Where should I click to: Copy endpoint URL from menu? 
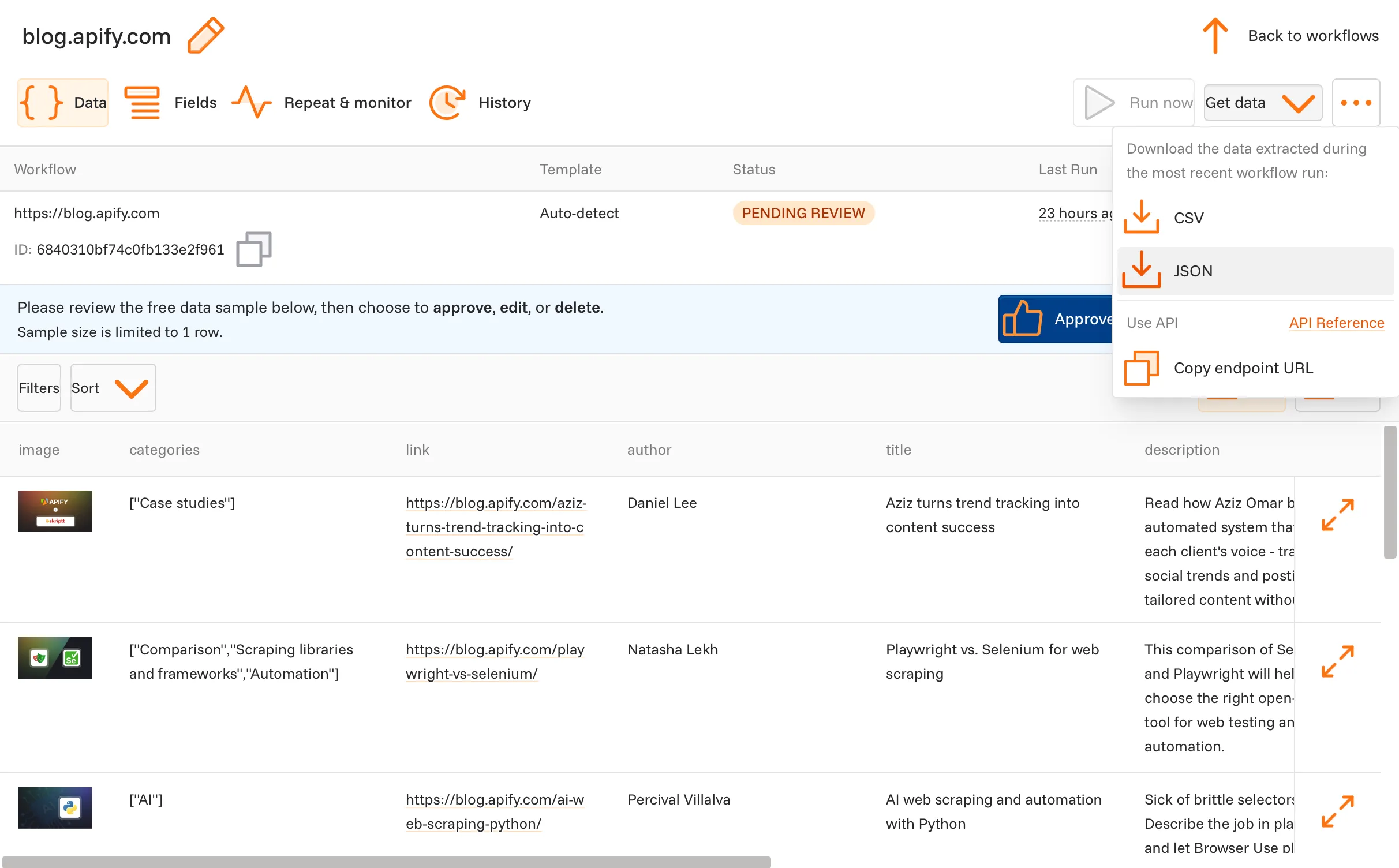click(1255, 368)
